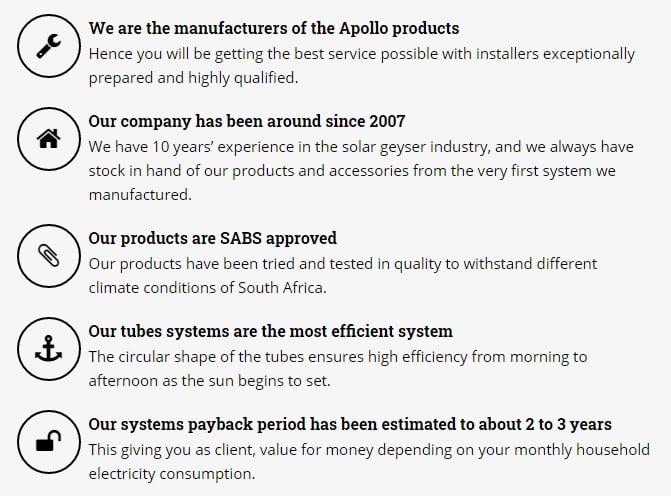Click the wrench icon in circle
The width and height of the screenshot is (671, 496).
[x=49, y=46]
